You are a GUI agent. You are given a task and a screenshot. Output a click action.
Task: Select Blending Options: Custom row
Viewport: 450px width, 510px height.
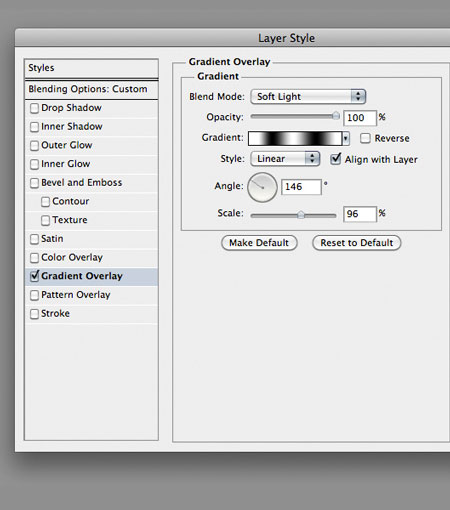click(x=91, y=89)
